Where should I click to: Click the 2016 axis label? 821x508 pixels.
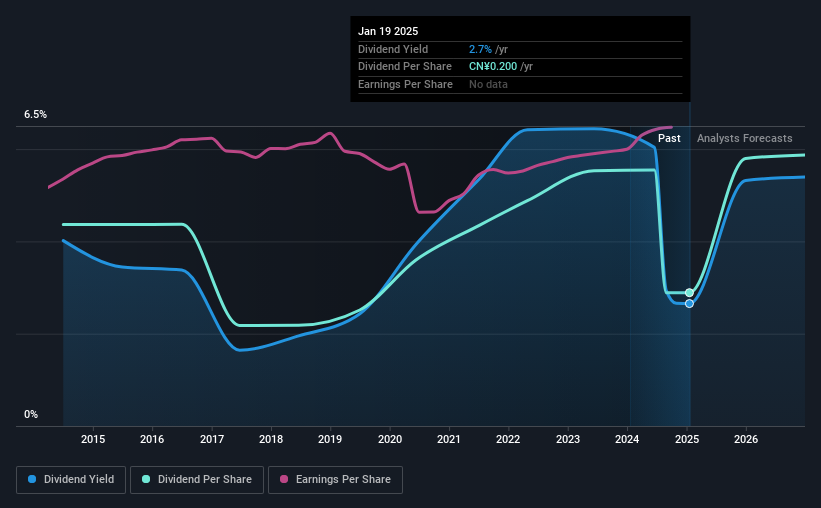click(x=152, y=439)
